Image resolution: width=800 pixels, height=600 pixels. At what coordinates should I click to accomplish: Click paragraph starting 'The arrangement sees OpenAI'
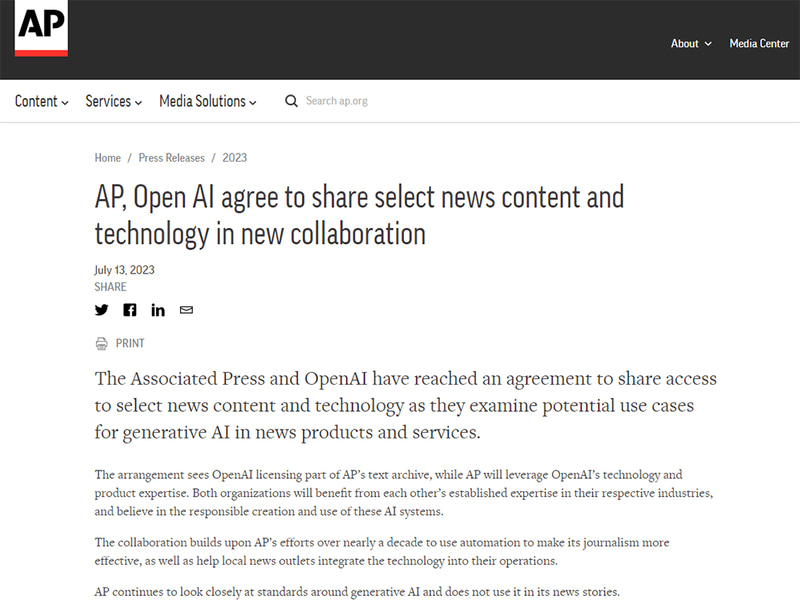pyautogui.click(x=404, y=493)
